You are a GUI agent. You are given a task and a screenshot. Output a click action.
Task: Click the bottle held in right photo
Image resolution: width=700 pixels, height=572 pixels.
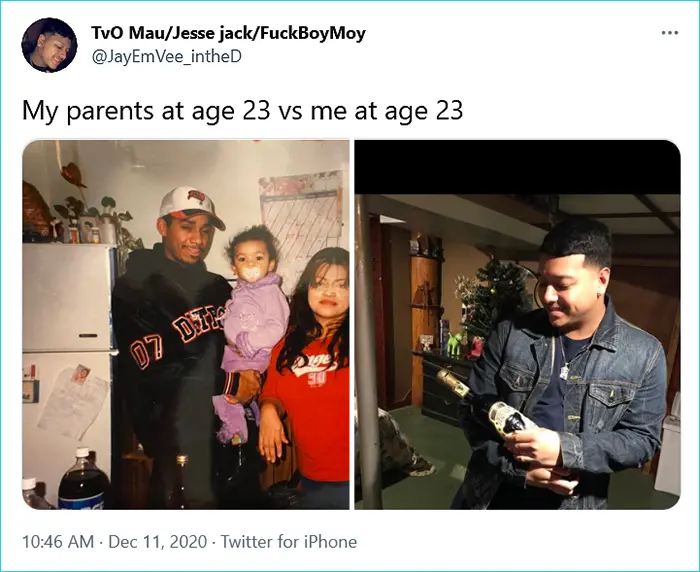(480, 403)
